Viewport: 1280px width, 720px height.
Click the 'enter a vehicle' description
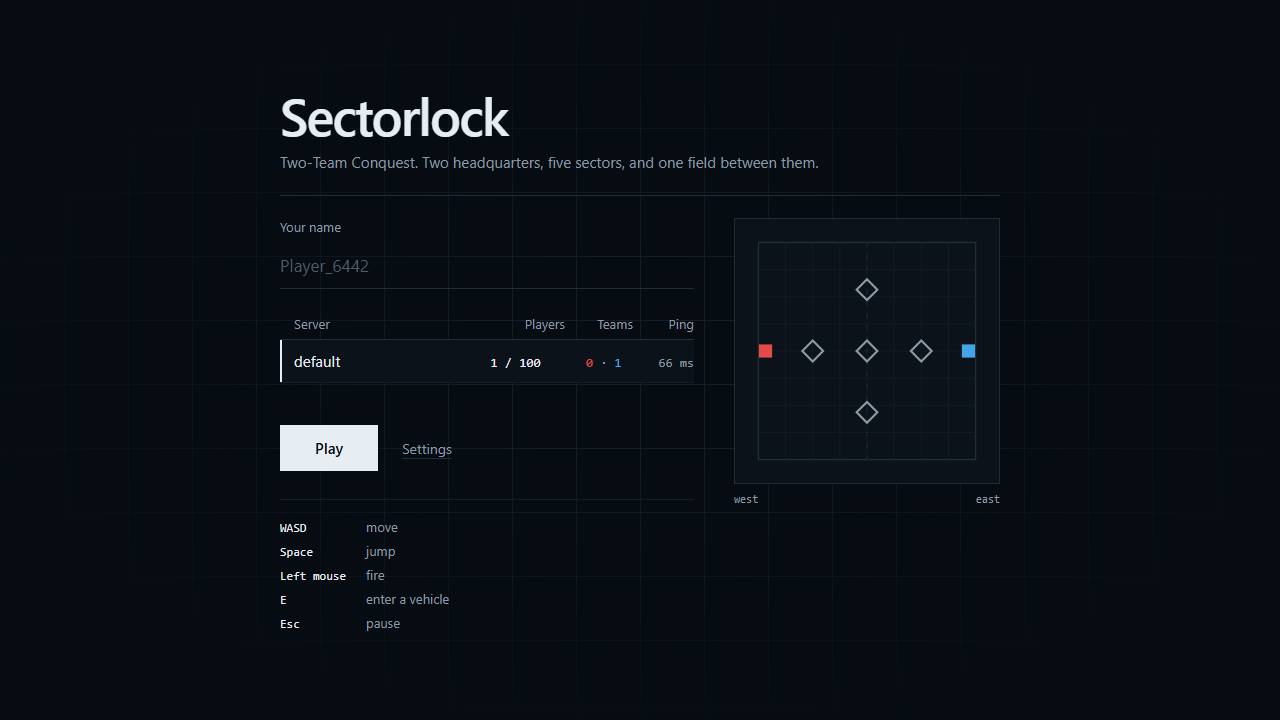pos(407,600)
